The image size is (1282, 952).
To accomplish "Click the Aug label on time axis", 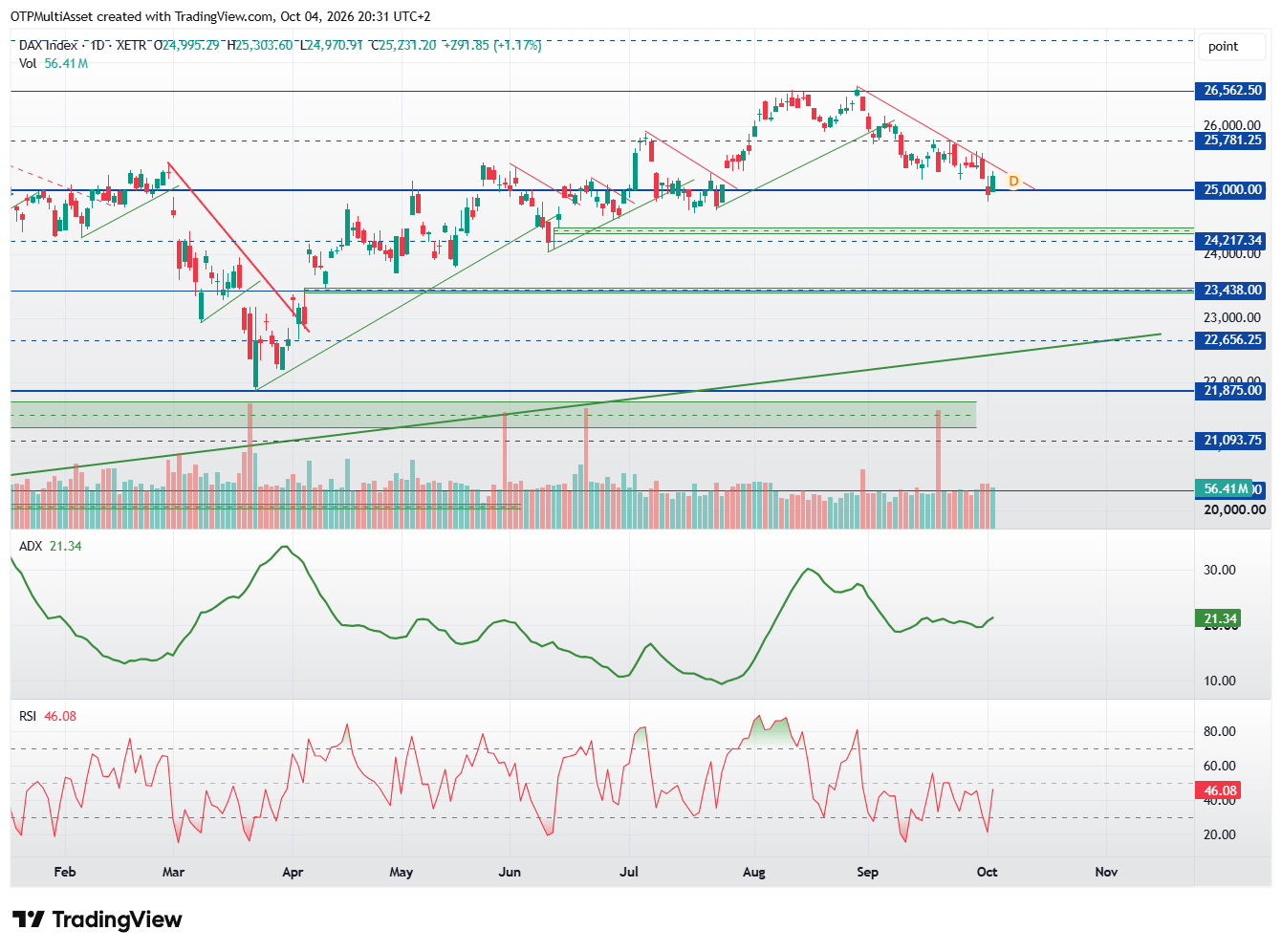I will point(754,872).
